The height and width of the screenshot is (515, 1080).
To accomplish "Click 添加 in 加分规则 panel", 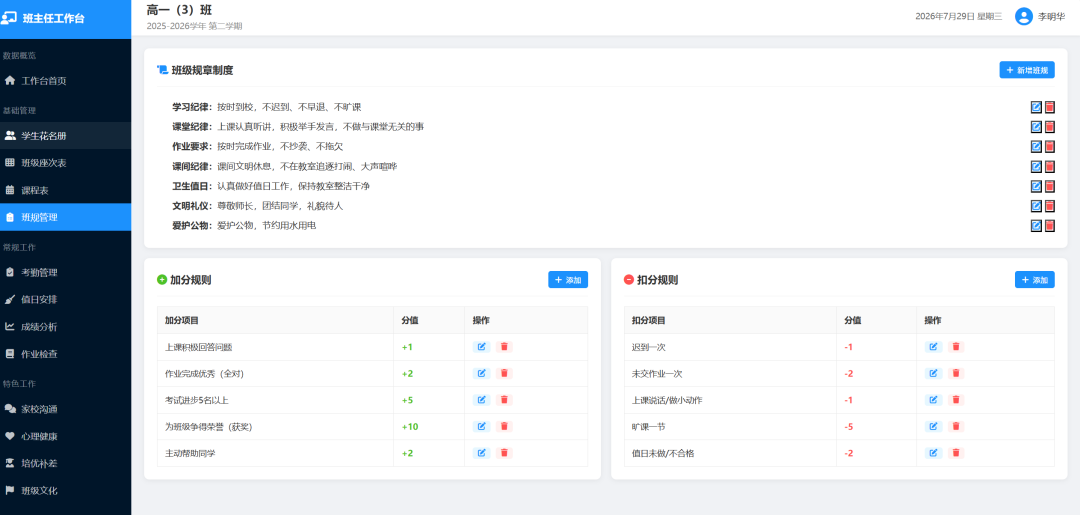I will tap(568, 280).
